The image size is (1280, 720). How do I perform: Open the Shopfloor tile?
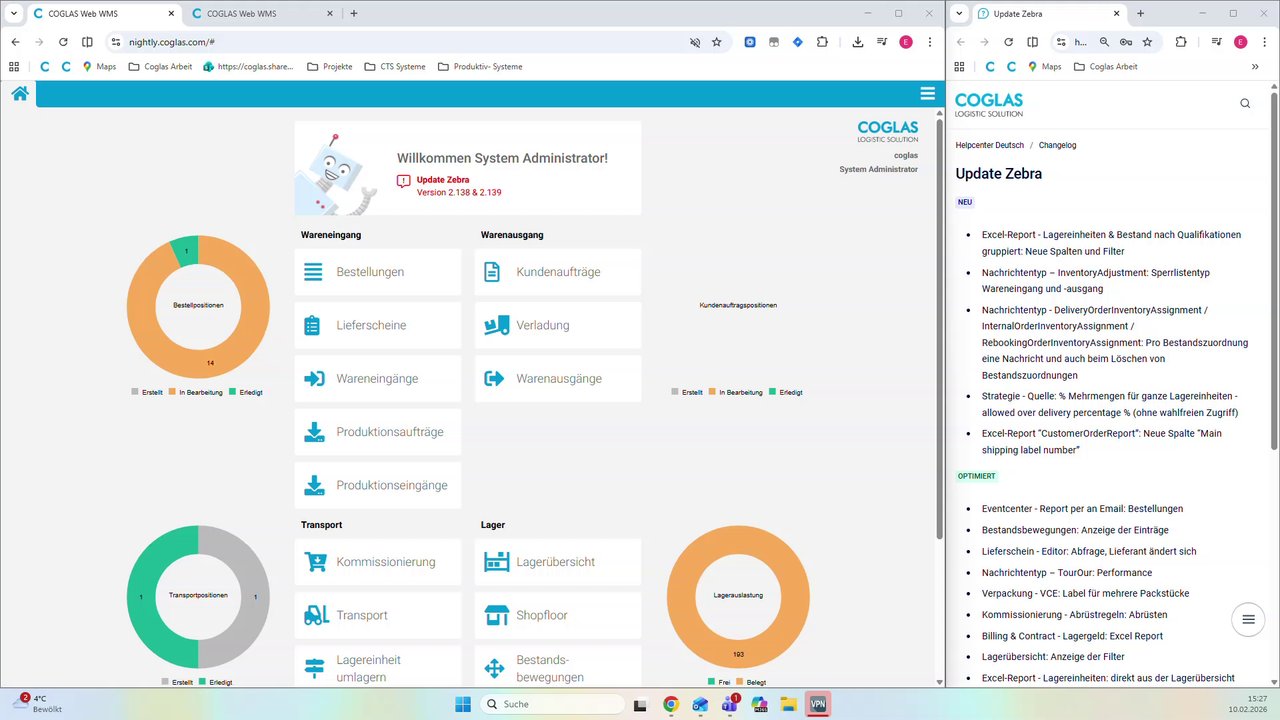(558, 615)
